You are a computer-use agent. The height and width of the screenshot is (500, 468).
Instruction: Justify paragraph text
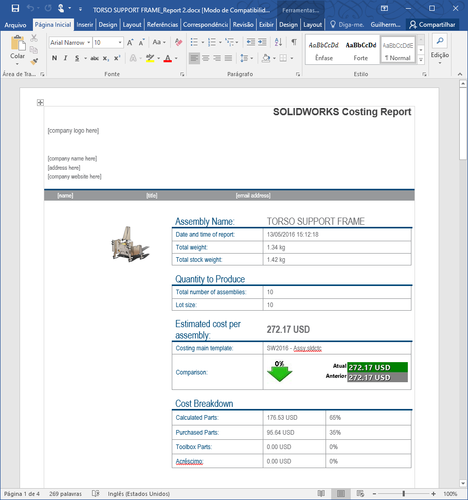coord(228,58)
